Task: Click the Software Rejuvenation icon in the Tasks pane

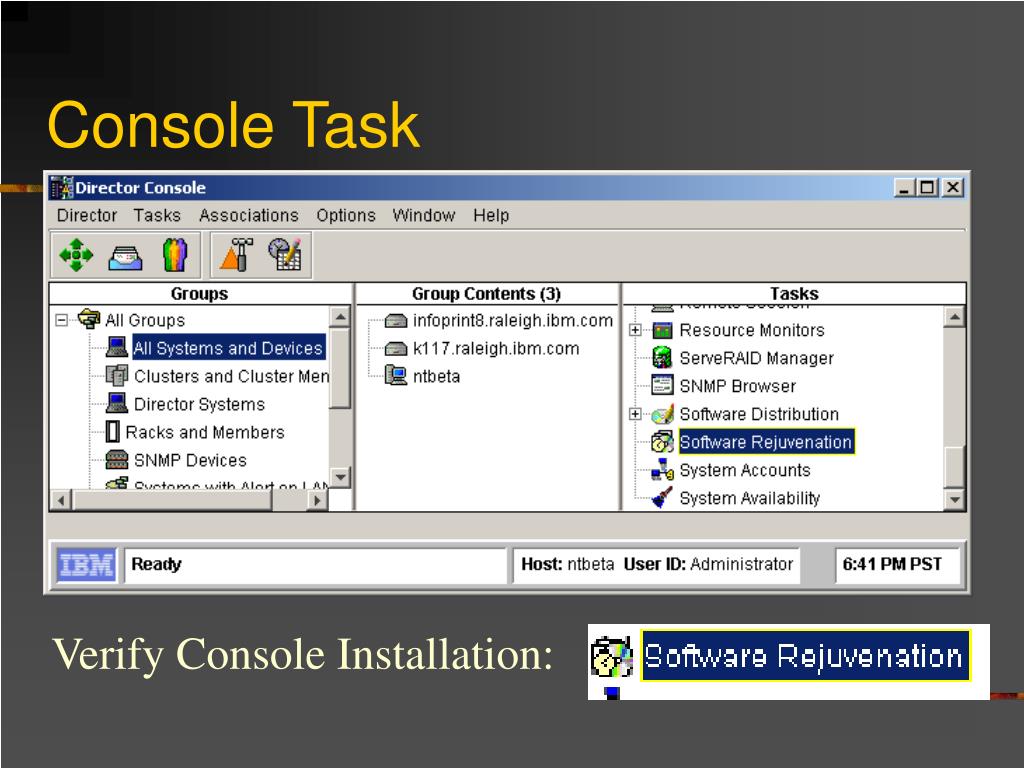Action: coord(662,442)
